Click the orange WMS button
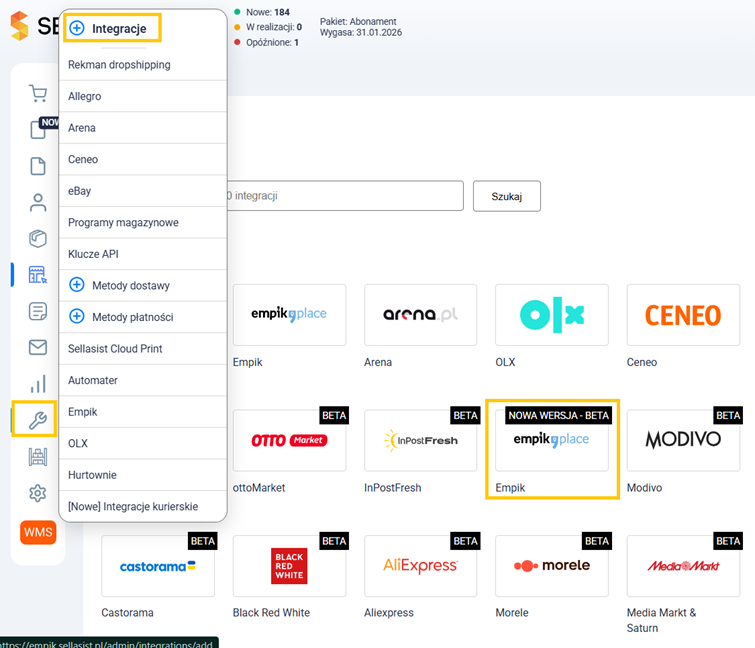This screenshot has height=648, width=755. click(38, 532)
